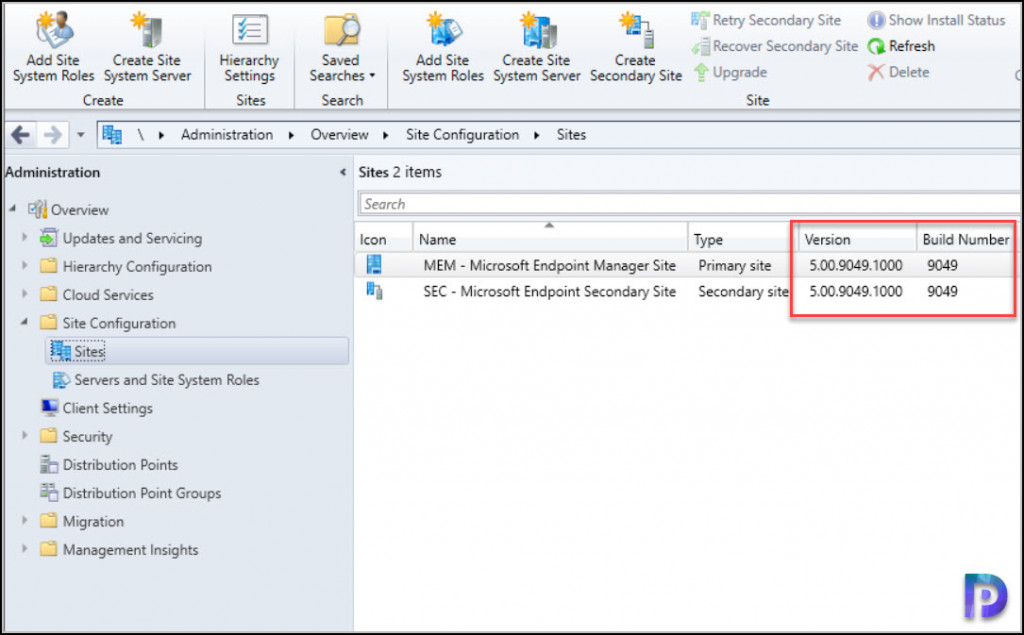Sort by the Version column header
Viewport: 1024px width, 635px height.
tap(857, 239)
